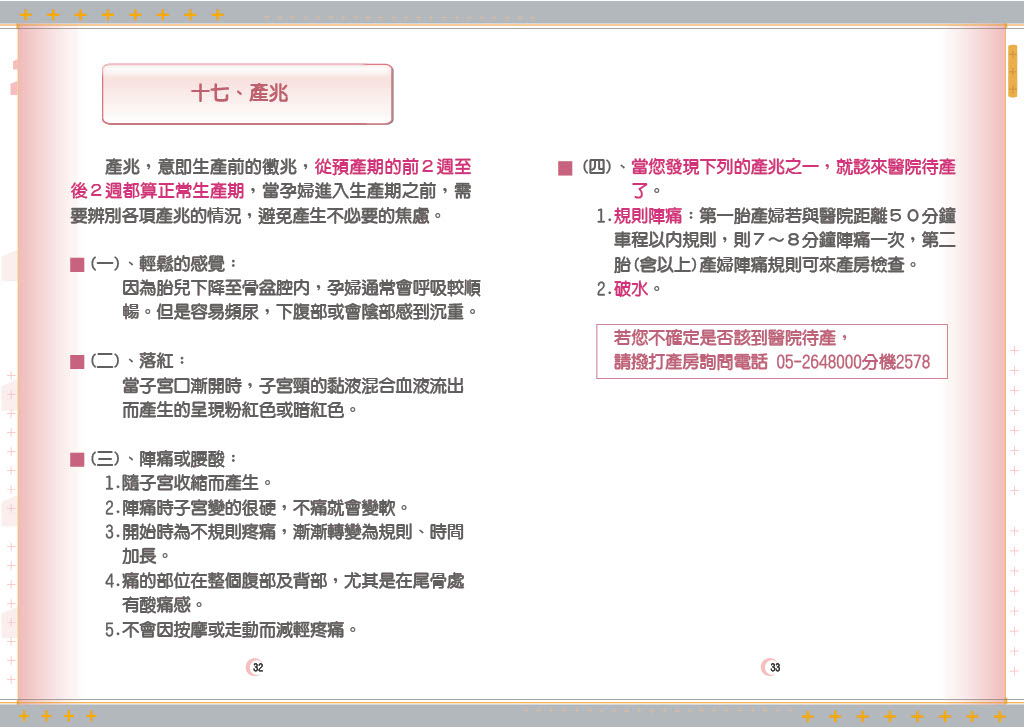
Task: Click the phone number 05-2648000分機2578
Action: coord(852,362)
